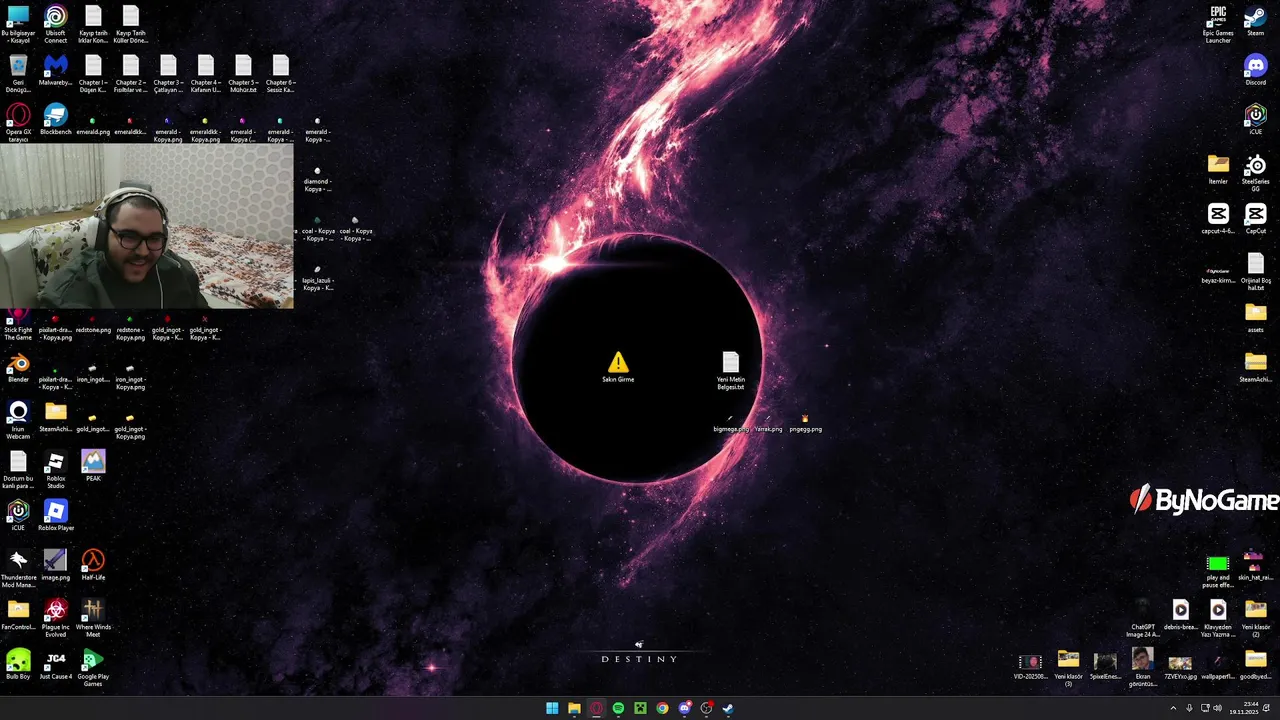Open the İtemler folder
The width and height of the screenshot is (1280, 720).
pos(1218,169)
